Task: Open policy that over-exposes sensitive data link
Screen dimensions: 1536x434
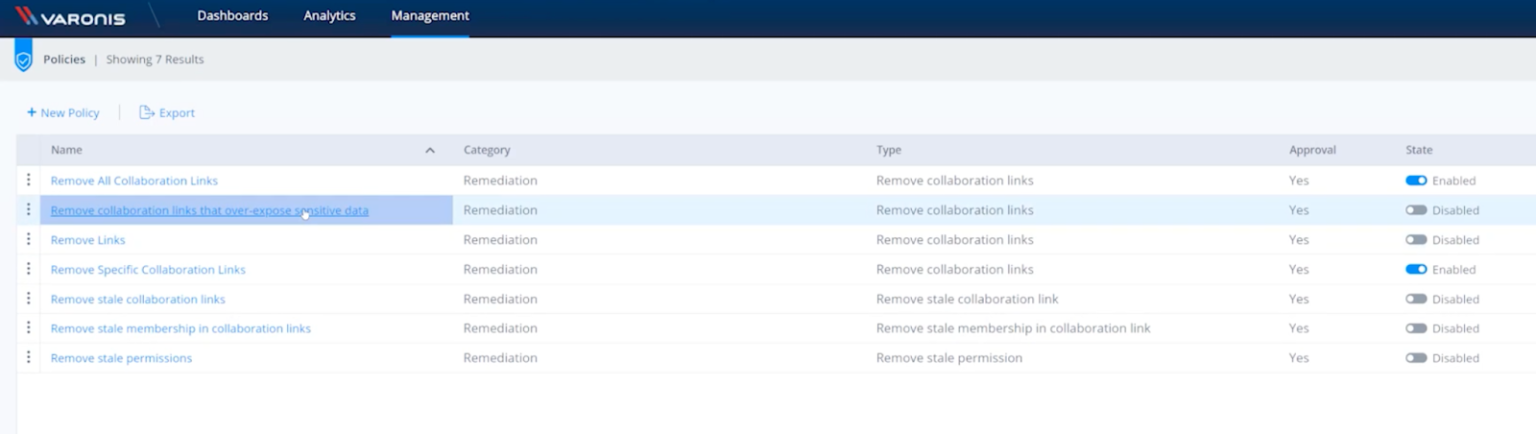Action: click(209, 211)
